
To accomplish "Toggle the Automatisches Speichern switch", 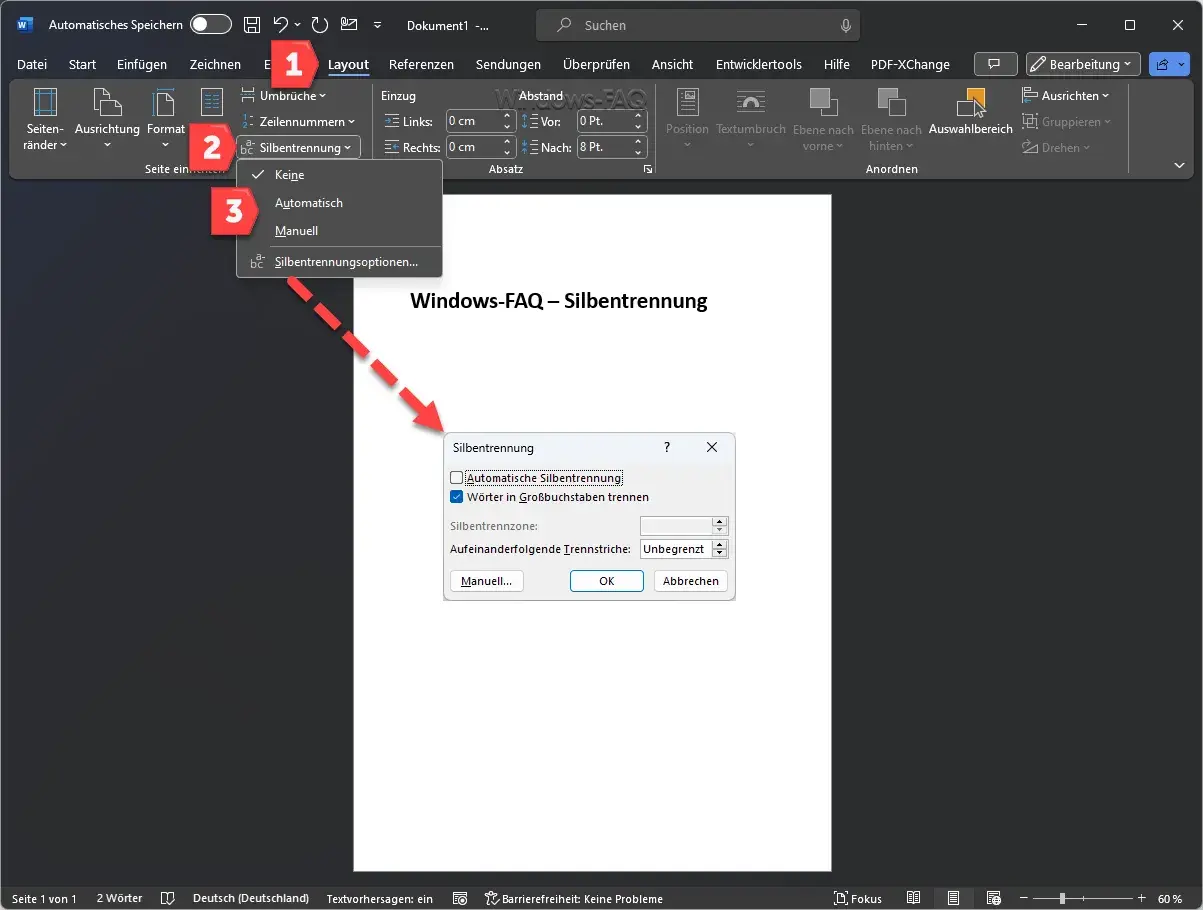I will point(211,25).
